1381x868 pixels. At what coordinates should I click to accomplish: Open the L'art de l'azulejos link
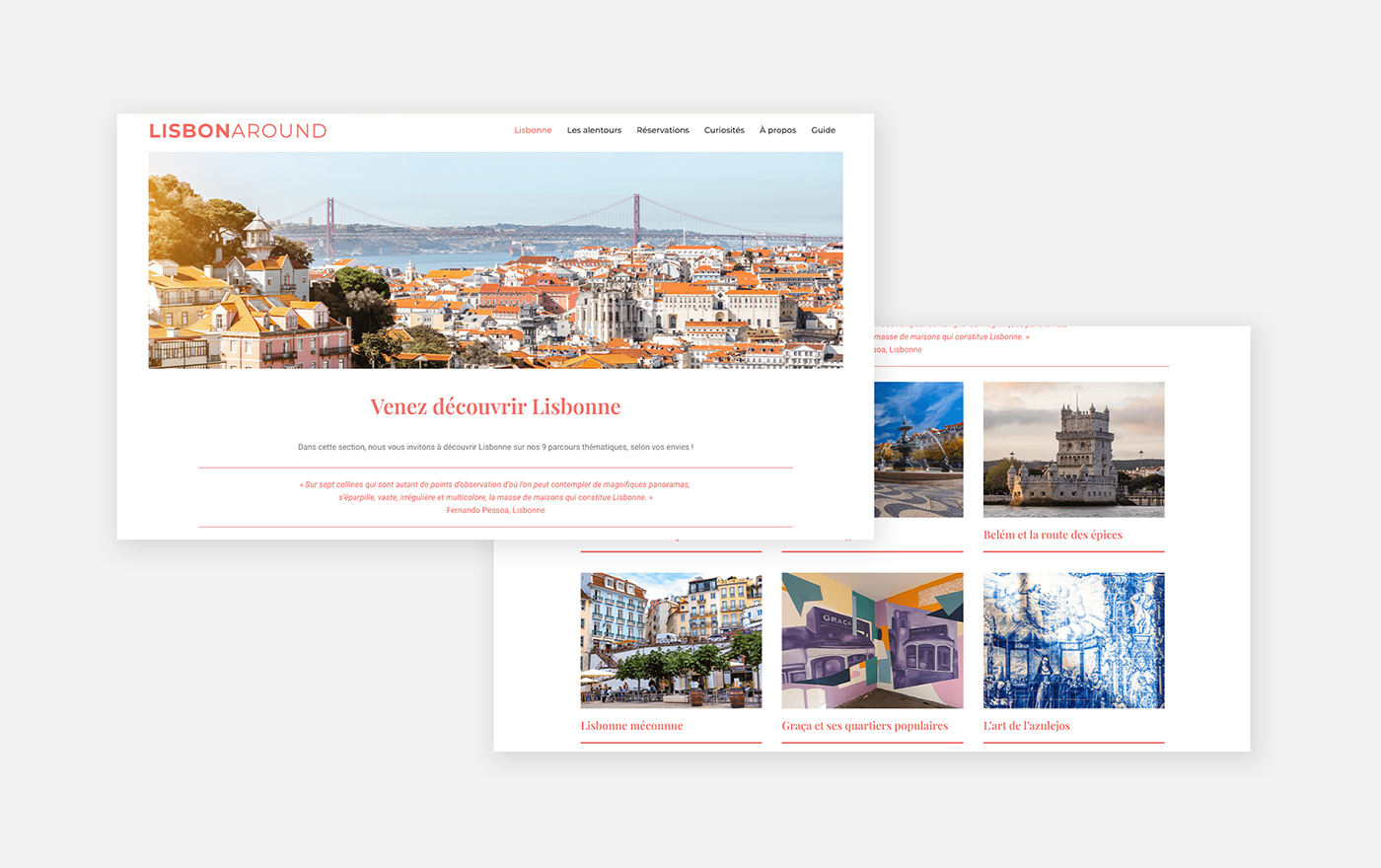coord(1026,726)
